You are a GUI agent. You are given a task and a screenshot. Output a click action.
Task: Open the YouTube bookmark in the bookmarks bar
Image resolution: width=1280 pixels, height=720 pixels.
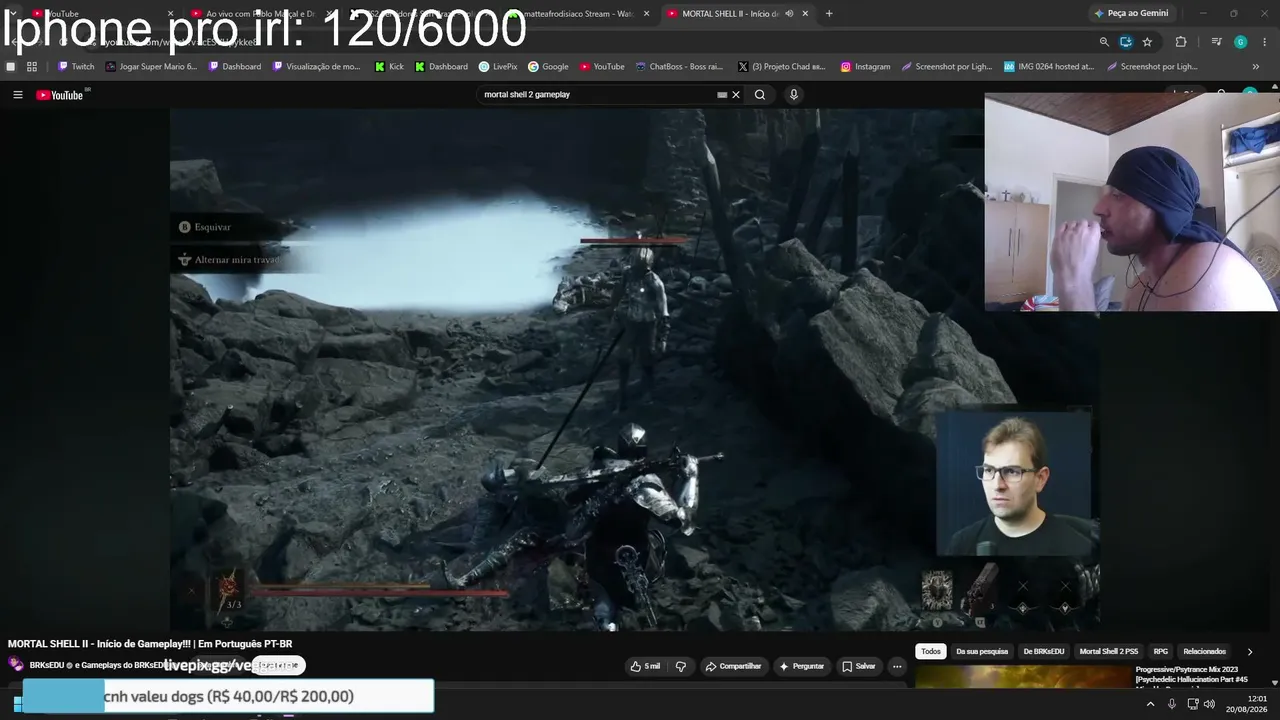pyautogui.click(x=602, y=67)
